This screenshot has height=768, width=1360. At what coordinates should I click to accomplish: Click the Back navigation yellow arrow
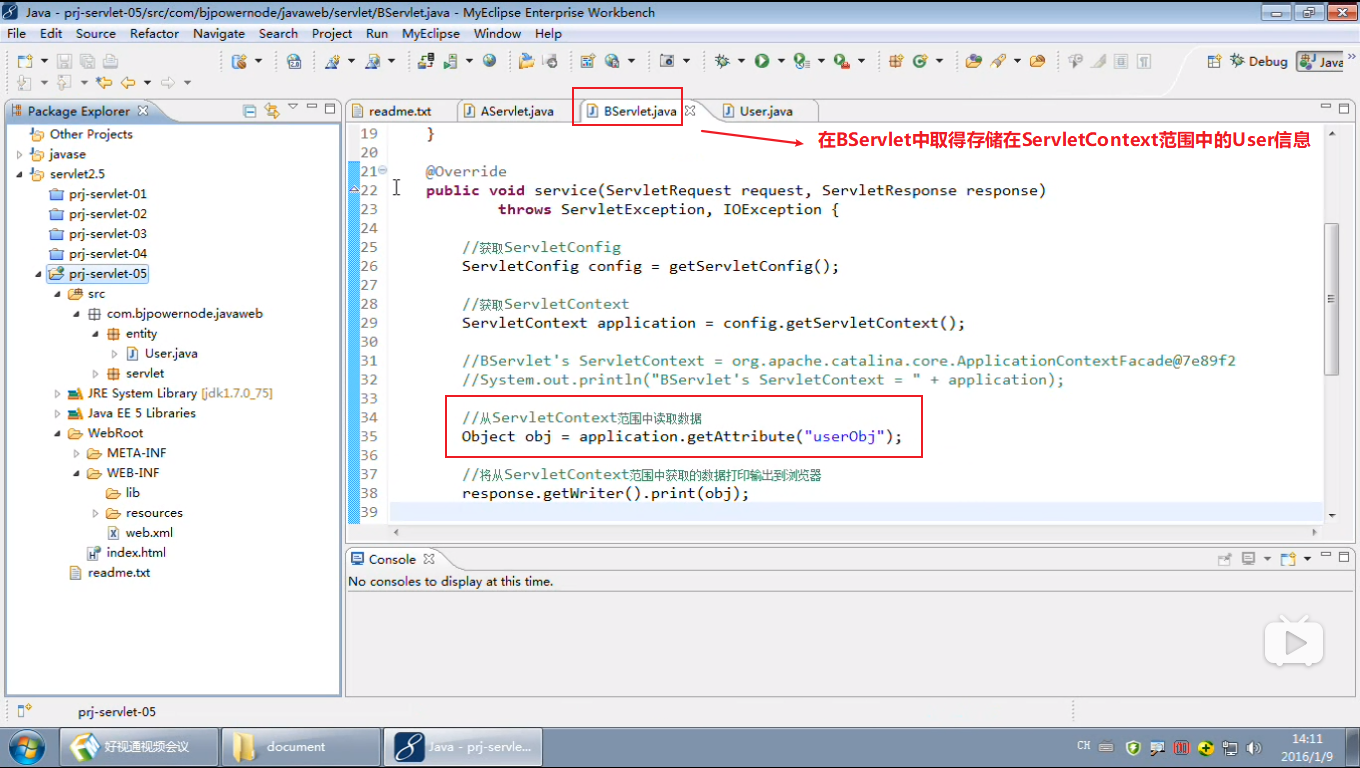(128, 83)
